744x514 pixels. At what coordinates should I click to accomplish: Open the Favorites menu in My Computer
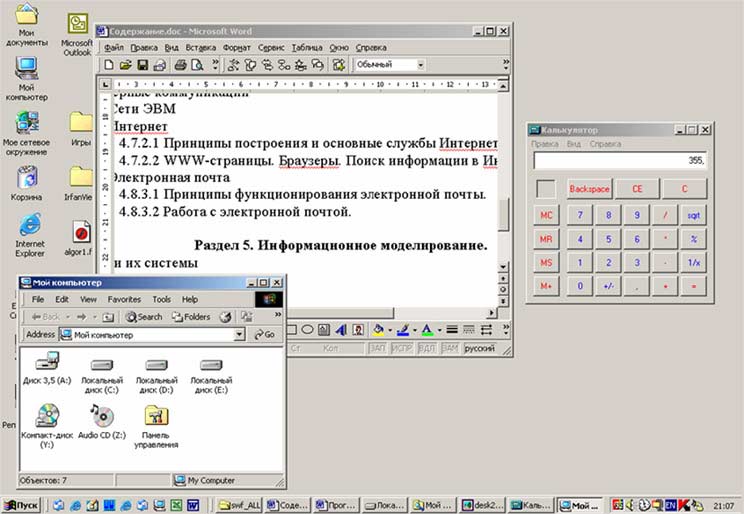[x=124, y=299]
